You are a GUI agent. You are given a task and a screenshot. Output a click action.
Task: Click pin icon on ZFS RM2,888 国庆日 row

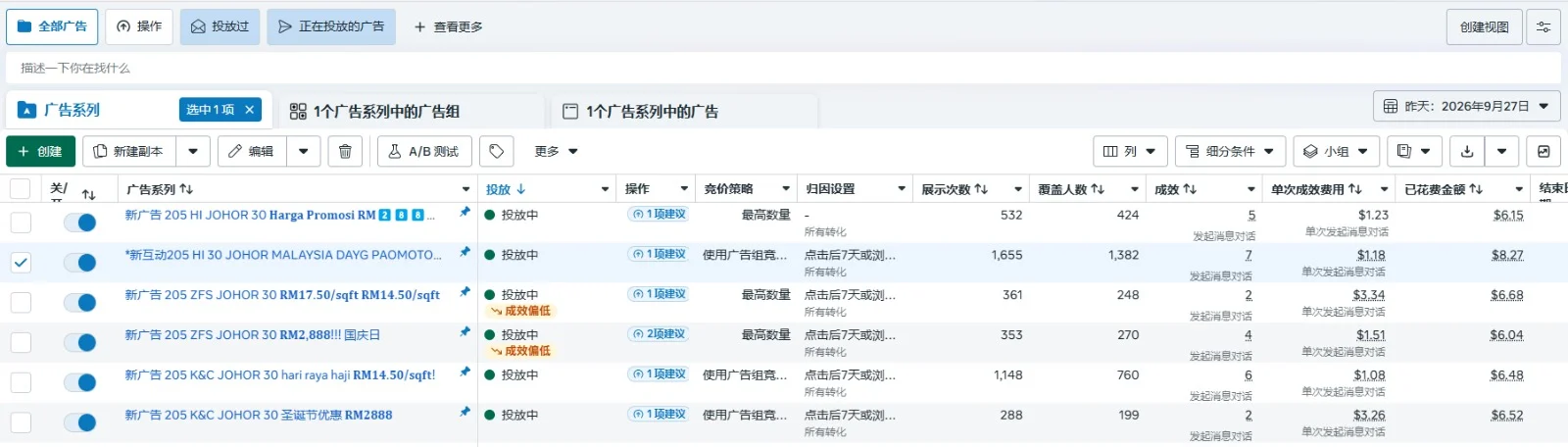coord(465,332)
